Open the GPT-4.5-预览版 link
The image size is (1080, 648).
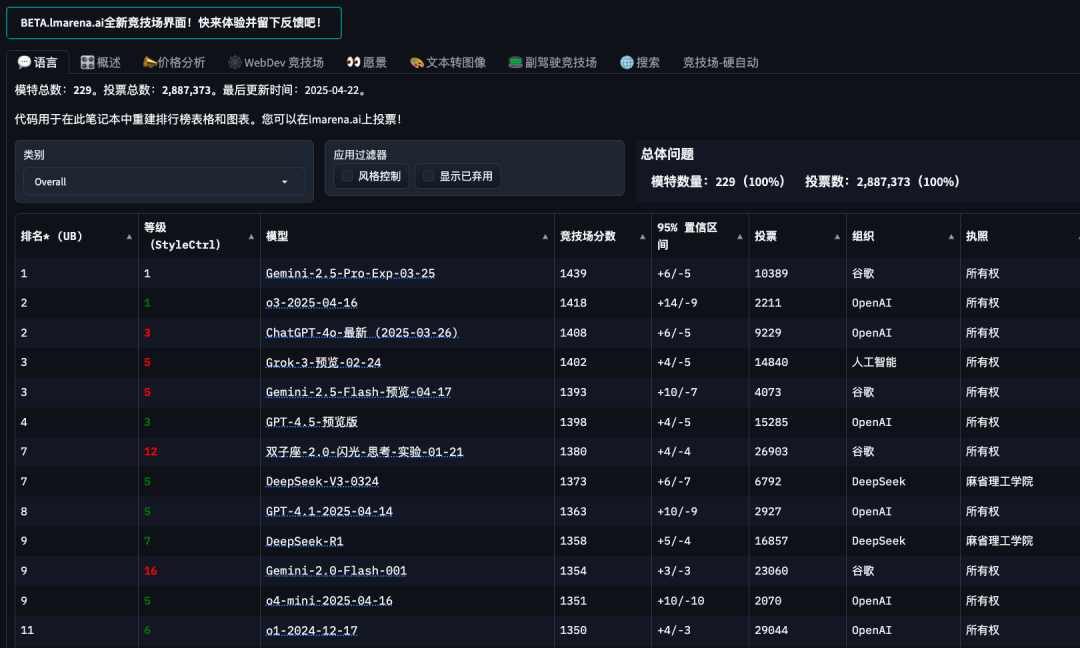point(311,422)
